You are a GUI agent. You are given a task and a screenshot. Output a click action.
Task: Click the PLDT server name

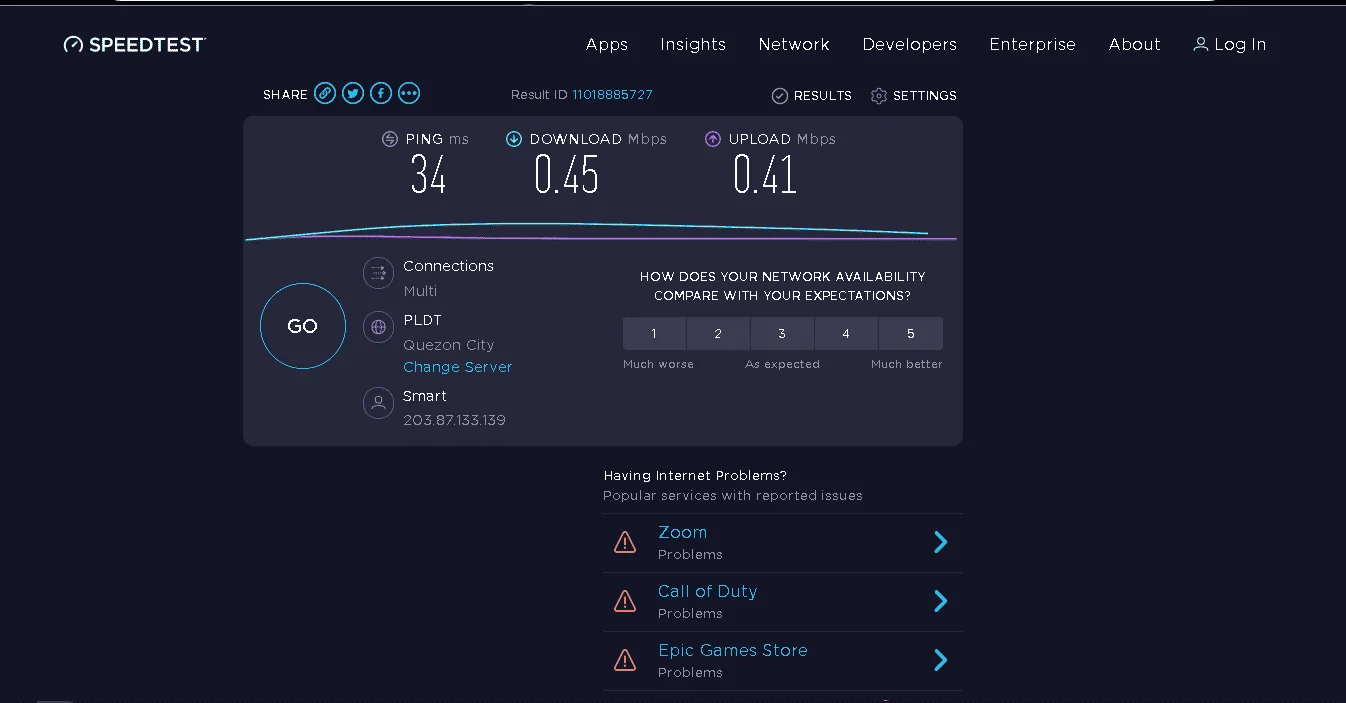(x=423, y=320)
